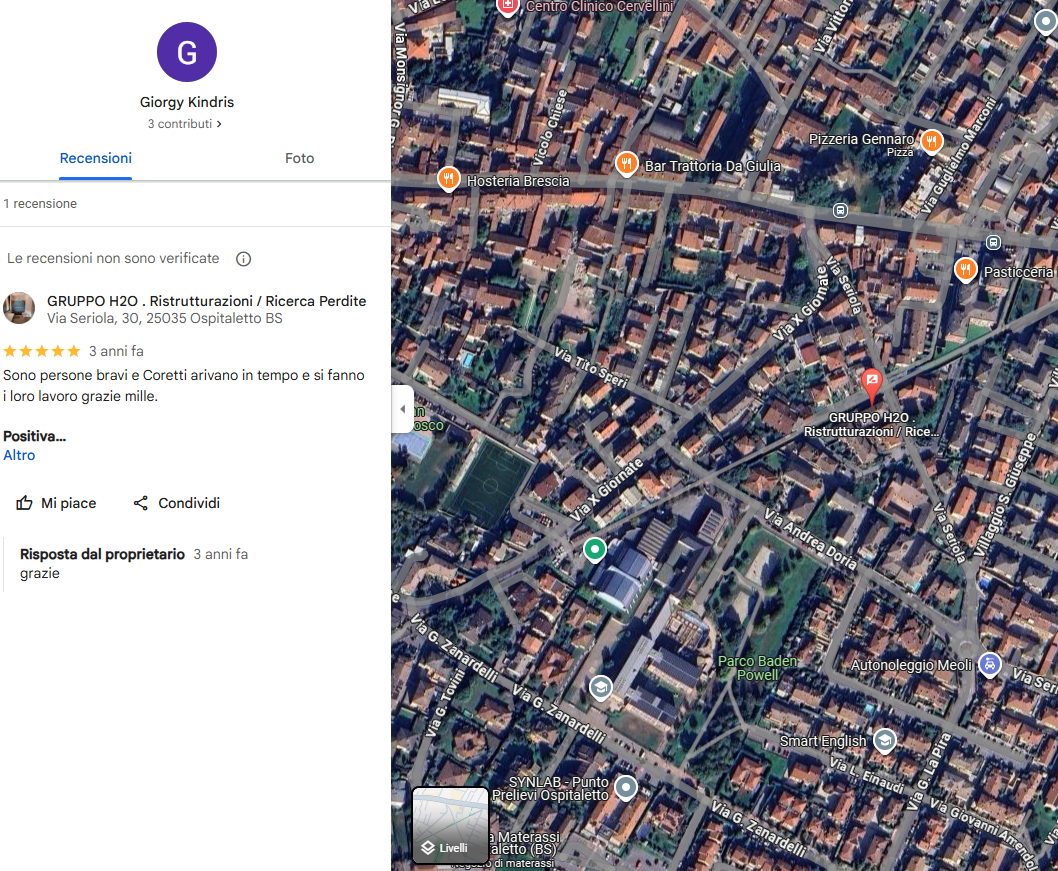
Task: Share the review with Condividi
Action: (x=177, y=503)
